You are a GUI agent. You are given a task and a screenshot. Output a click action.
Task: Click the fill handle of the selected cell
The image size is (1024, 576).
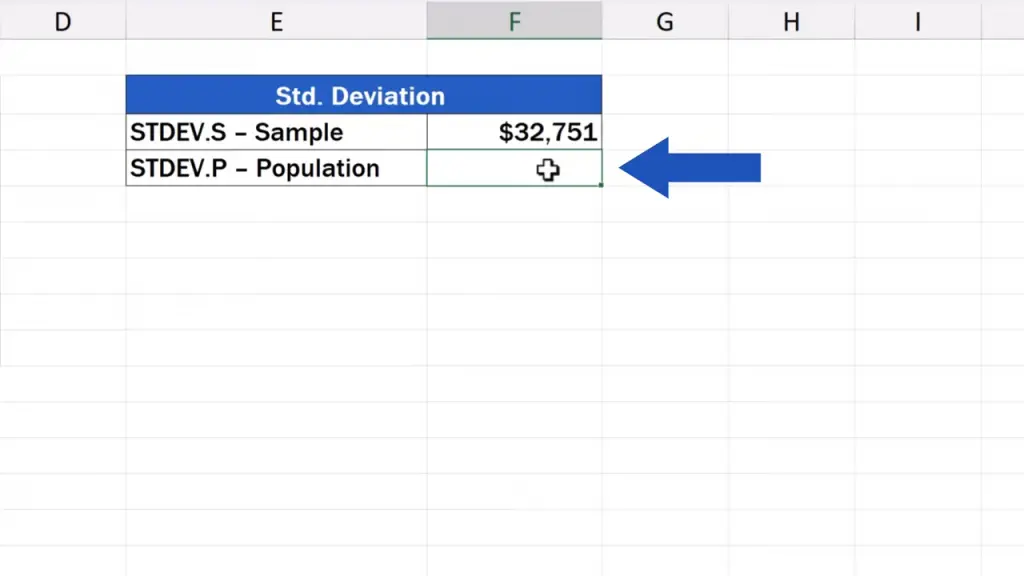point(601,185)
